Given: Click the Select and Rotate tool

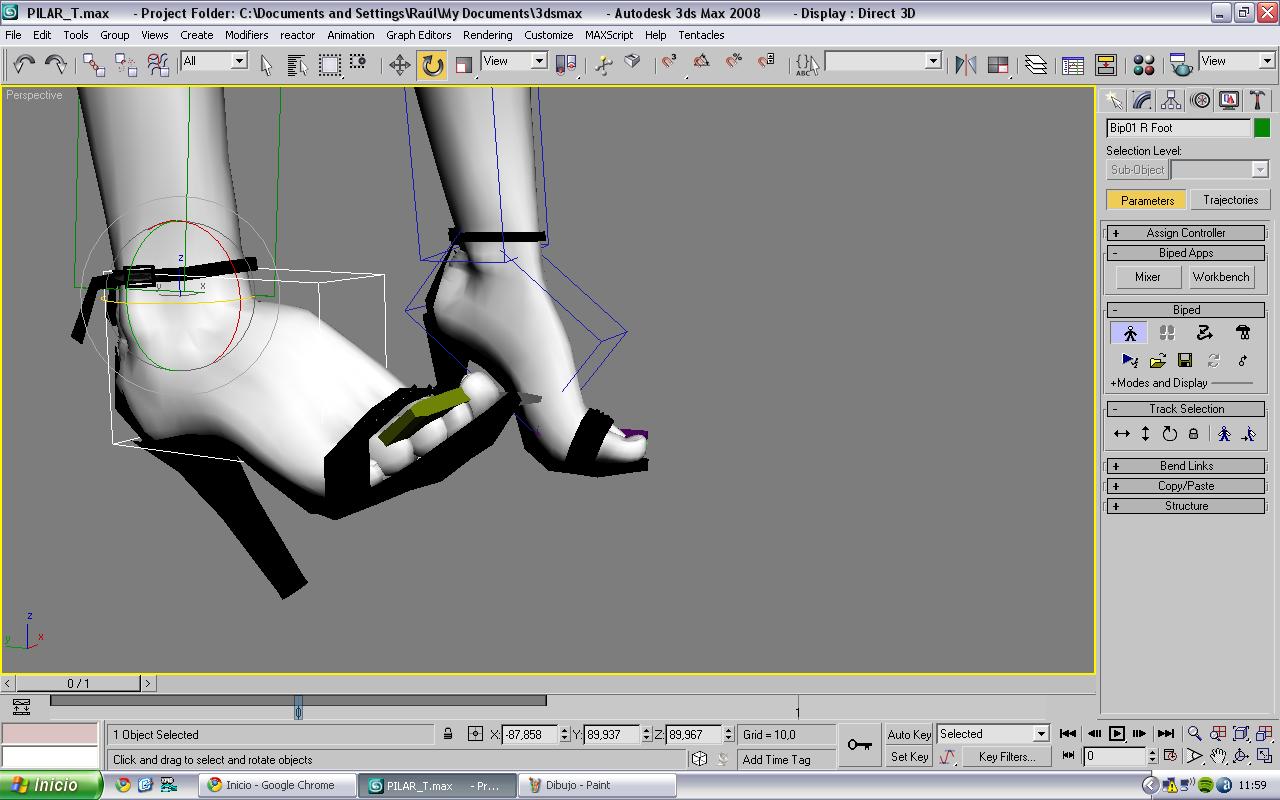Looking at the screenshot, I should [x=432, y=65].
